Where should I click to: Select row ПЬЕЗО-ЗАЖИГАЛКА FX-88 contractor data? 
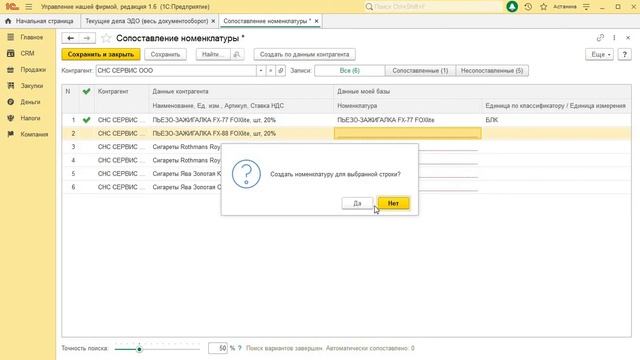241,133
